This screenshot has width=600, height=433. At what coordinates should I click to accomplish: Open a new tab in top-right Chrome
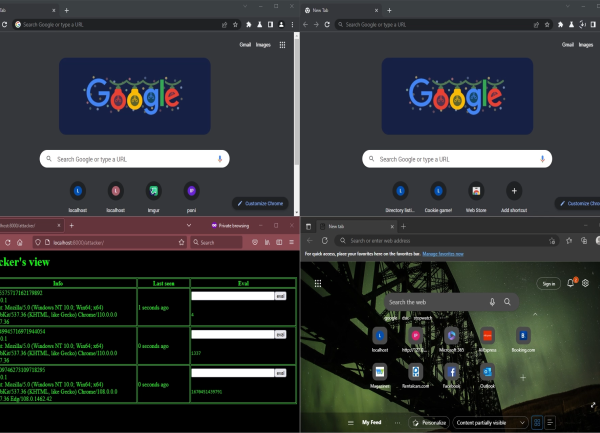389,10
